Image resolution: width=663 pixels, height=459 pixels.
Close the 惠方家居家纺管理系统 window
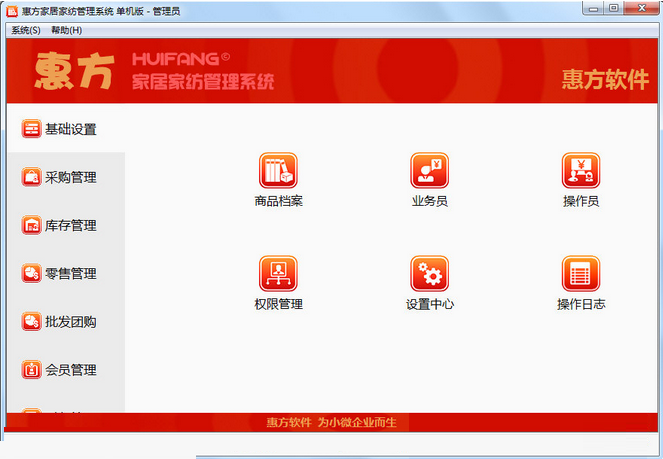[x=641, y=8]
